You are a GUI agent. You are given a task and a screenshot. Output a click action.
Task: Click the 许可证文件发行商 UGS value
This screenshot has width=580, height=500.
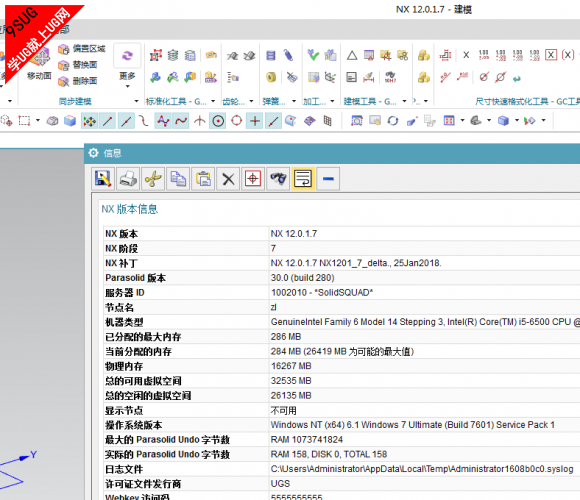pos(280,484)
